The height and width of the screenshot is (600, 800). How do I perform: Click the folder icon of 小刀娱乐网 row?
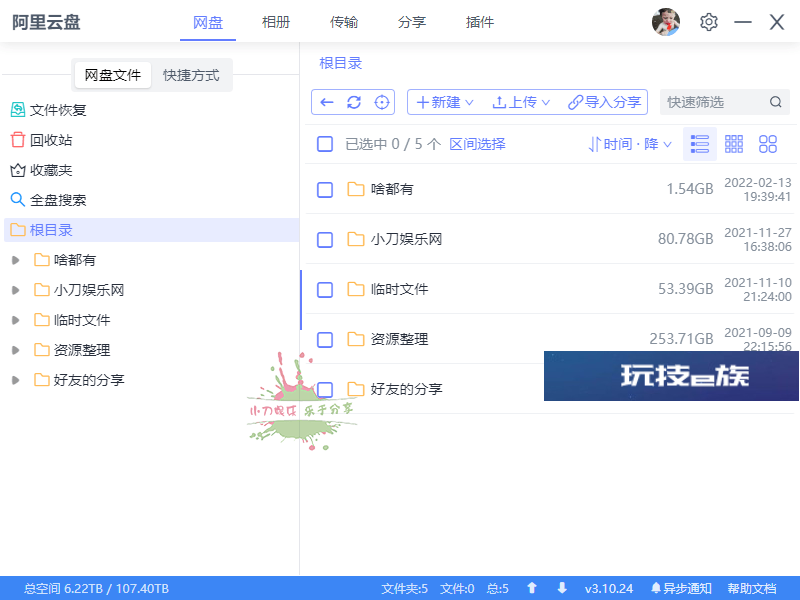click(356, 239)
